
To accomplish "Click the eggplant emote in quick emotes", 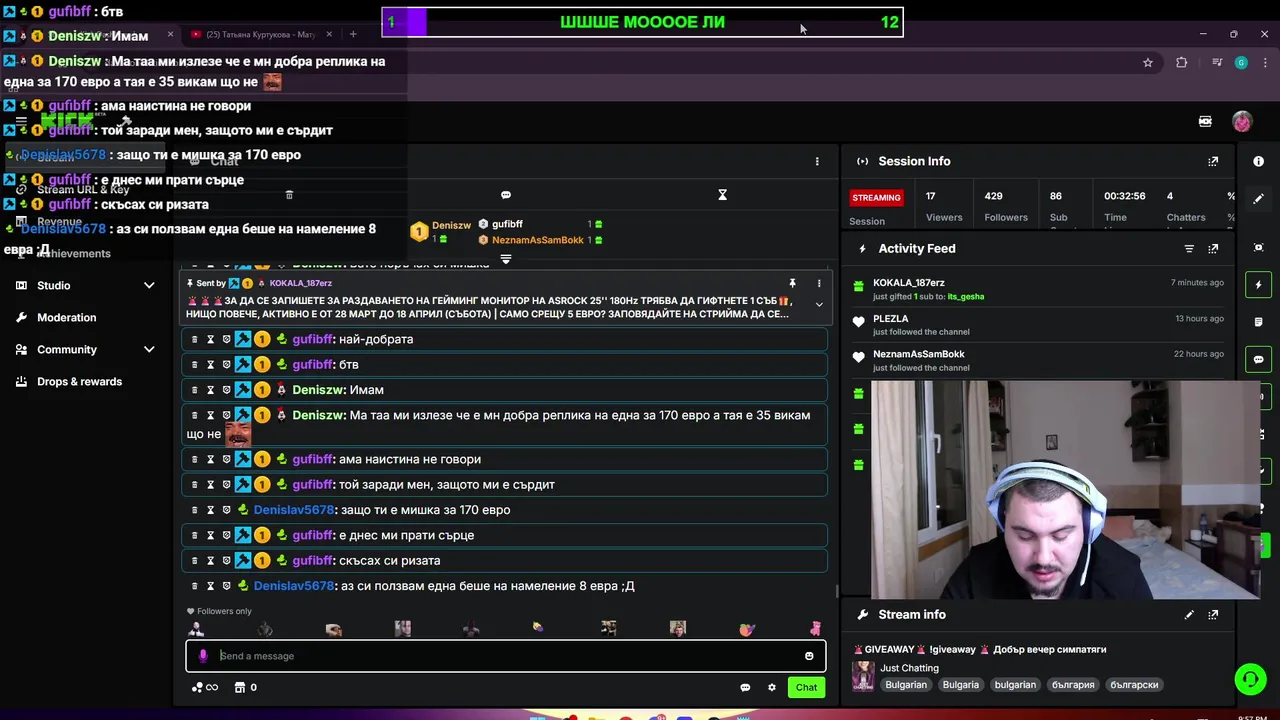I will coord(538,628).
